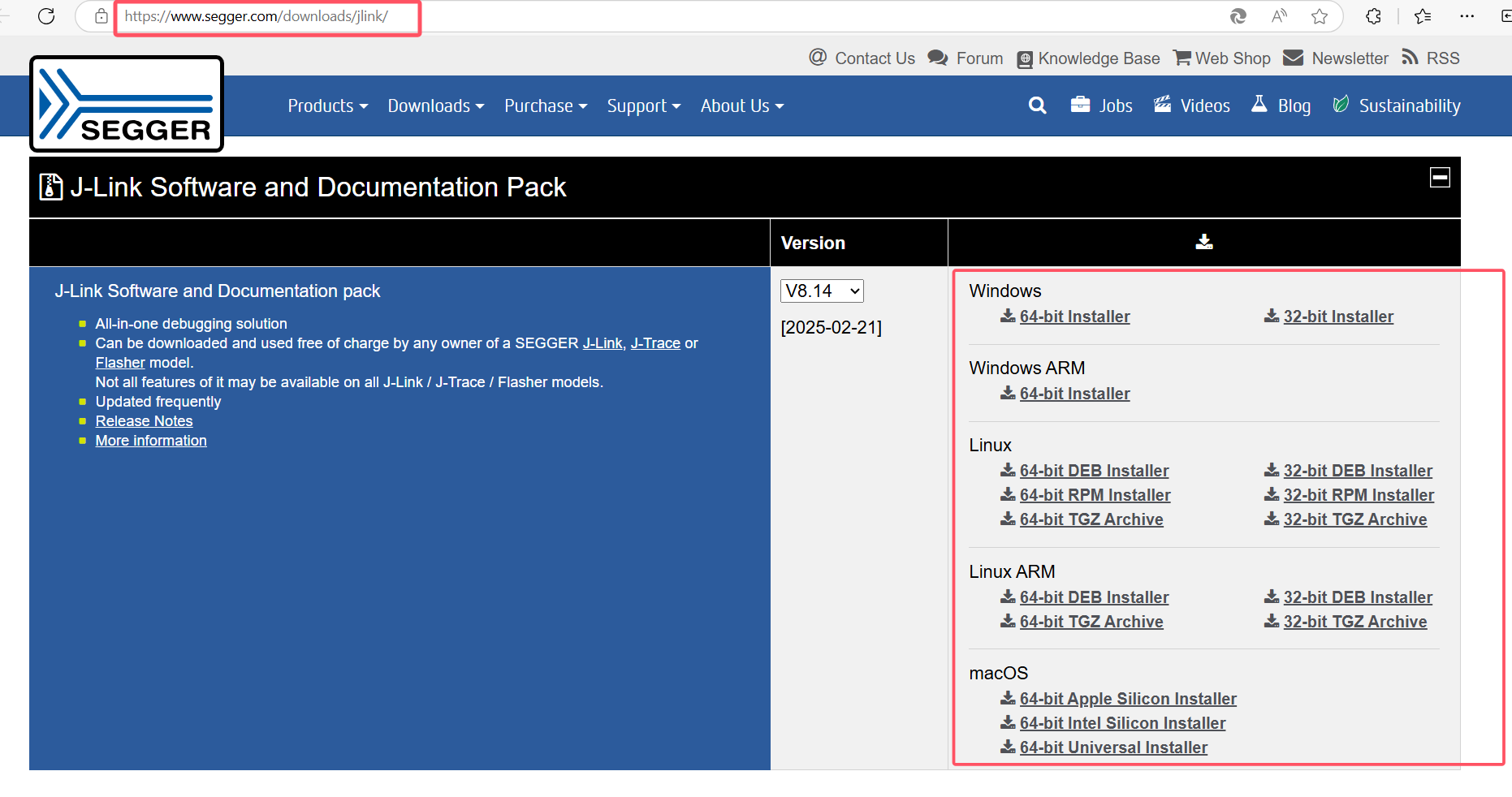The width and height of the screenshot is (1512, 797).
Task: Open the Contact Us link
Action: tap(875, 58)
